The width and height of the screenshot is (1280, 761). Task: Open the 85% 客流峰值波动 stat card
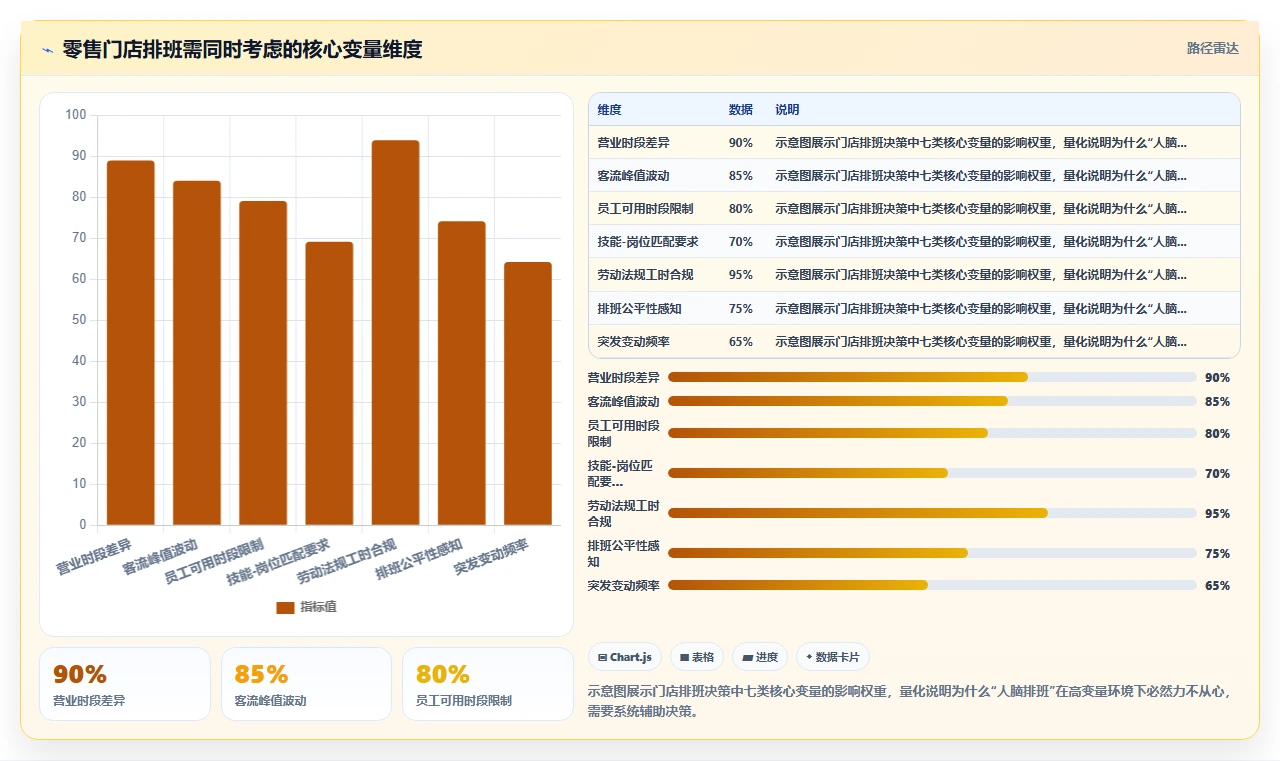tap(306, 684)
